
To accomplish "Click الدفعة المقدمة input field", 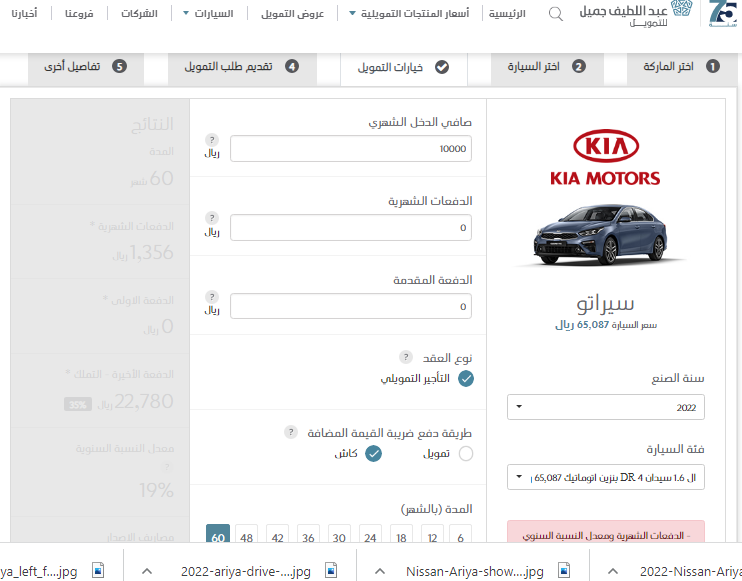I will click(351, 306).
